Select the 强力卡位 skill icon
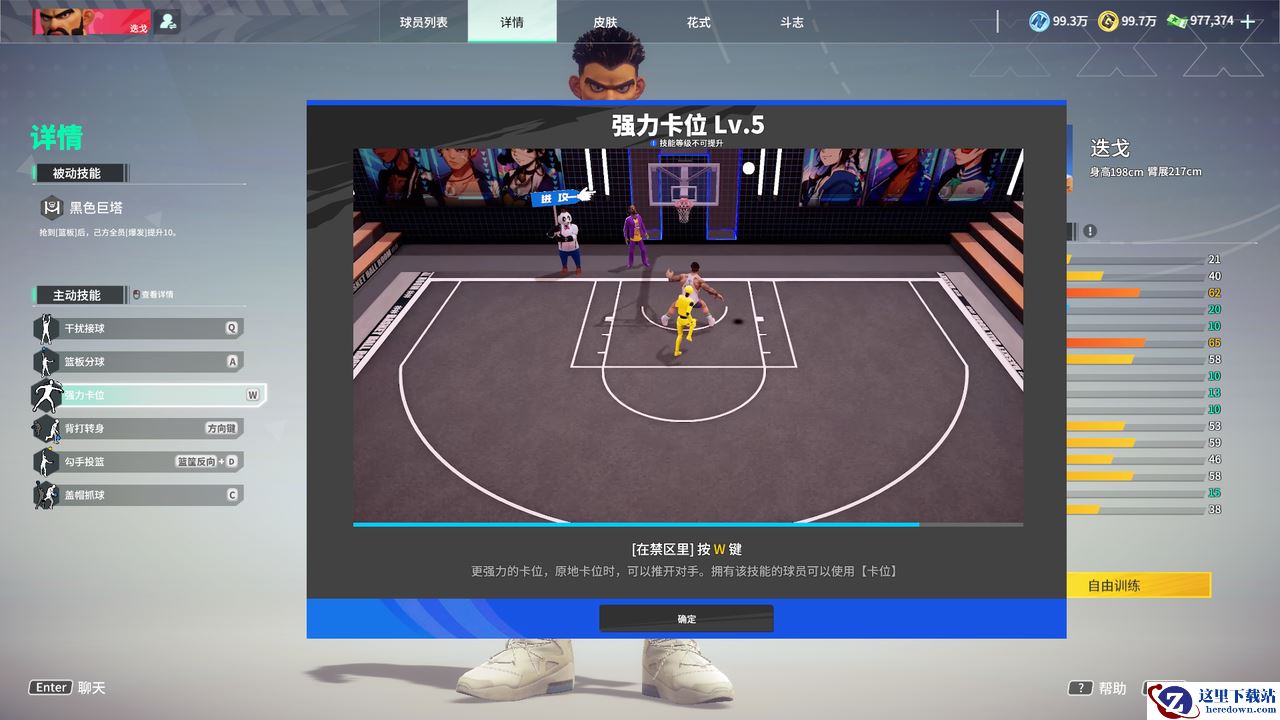Viewport: 1280px width, 720px height. pyautogui.click(x=47, y=395)
